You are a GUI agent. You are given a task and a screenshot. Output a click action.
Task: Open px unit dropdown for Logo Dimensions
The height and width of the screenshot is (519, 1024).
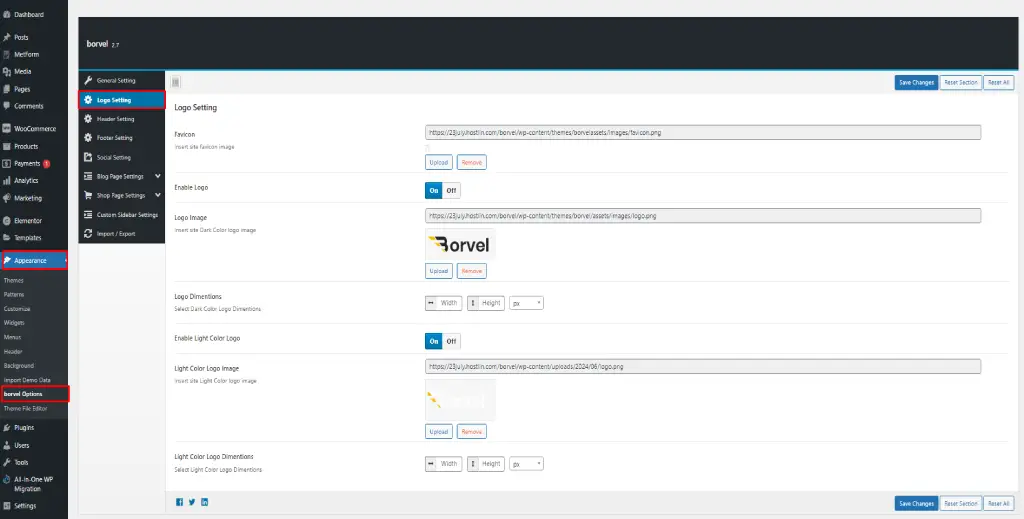(526, 303)
